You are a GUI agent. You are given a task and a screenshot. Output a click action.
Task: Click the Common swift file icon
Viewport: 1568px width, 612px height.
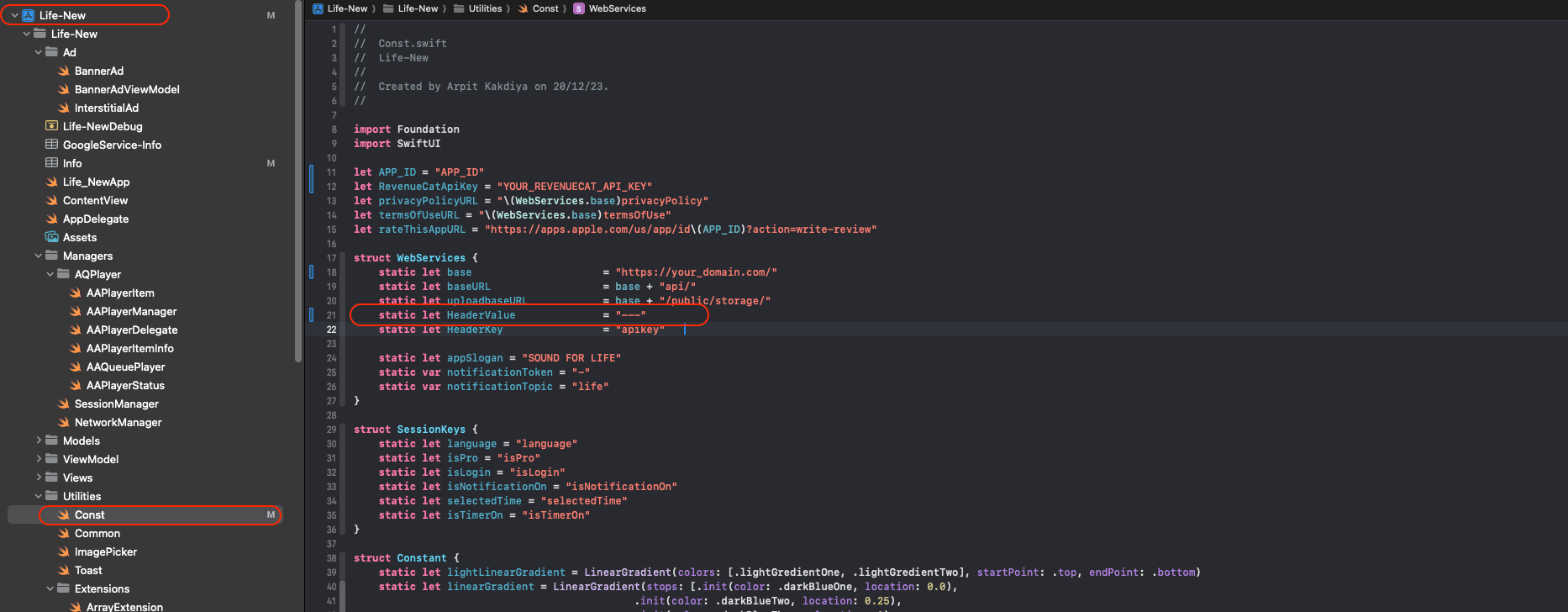[63, 533]
